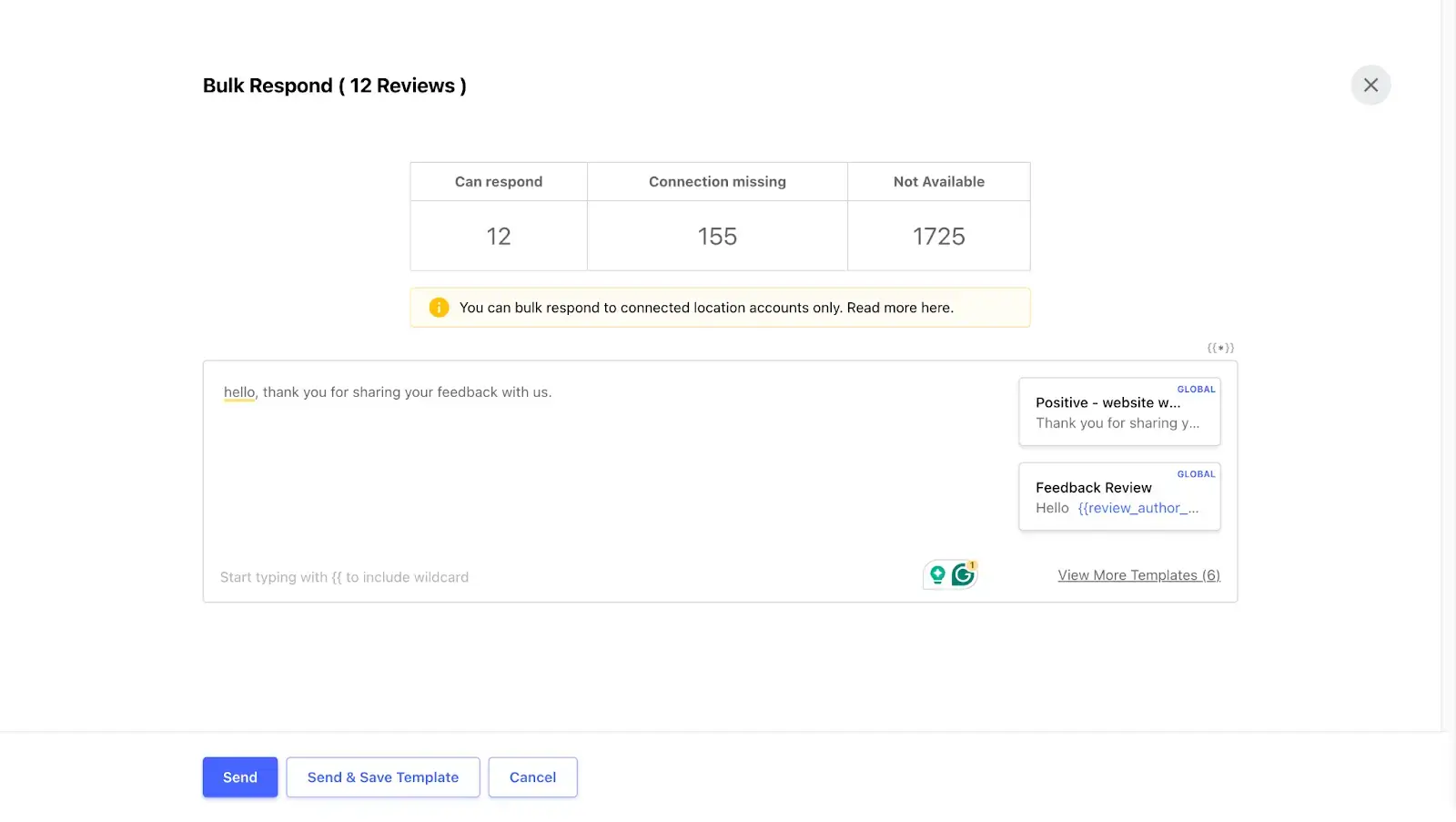Click the Not Available count 1725
The image size is (1456, 822).
pos(938,237)
